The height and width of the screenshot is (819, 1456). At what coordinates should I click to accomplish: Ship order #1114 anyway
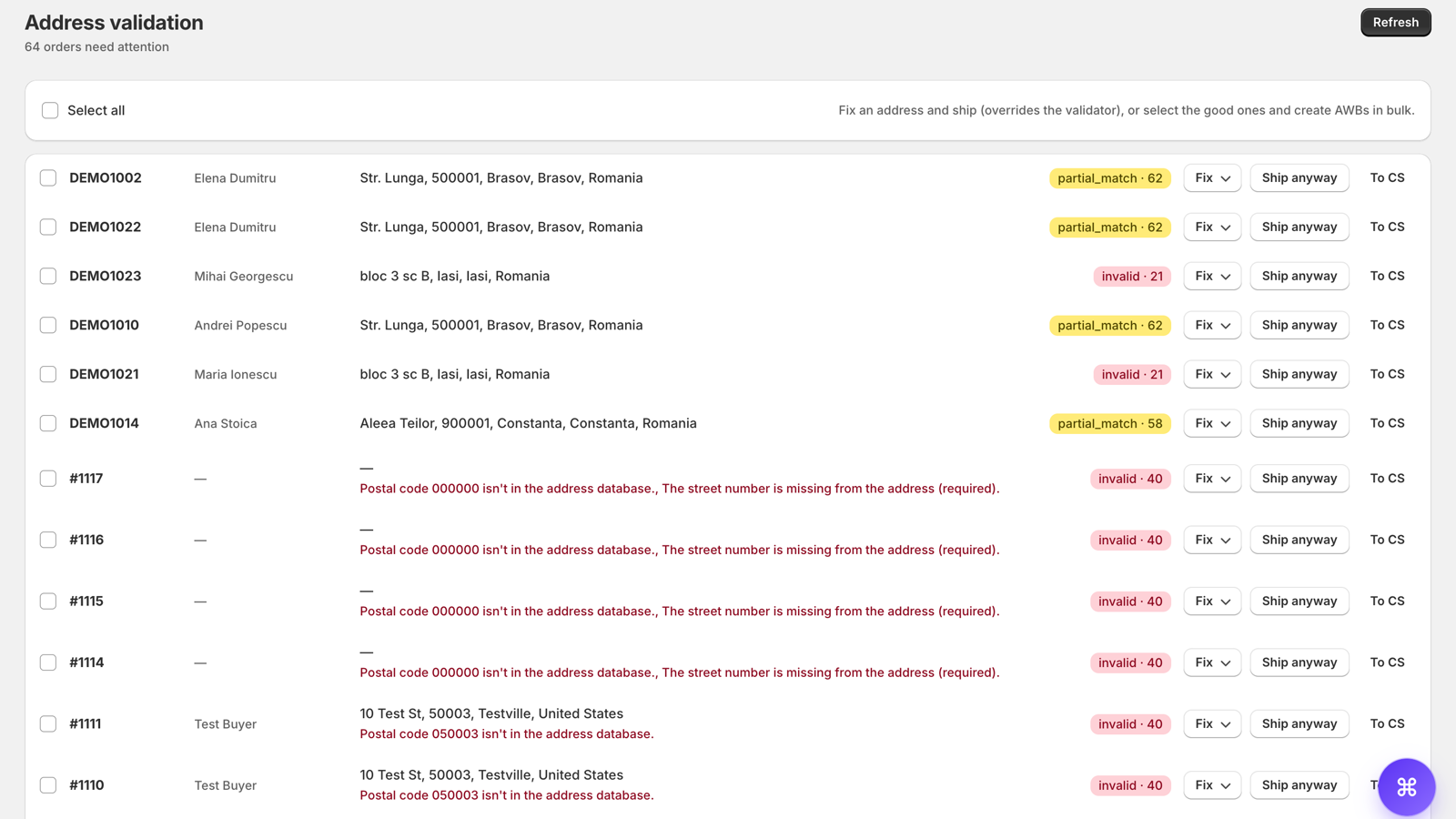(x=1299, y=663)
